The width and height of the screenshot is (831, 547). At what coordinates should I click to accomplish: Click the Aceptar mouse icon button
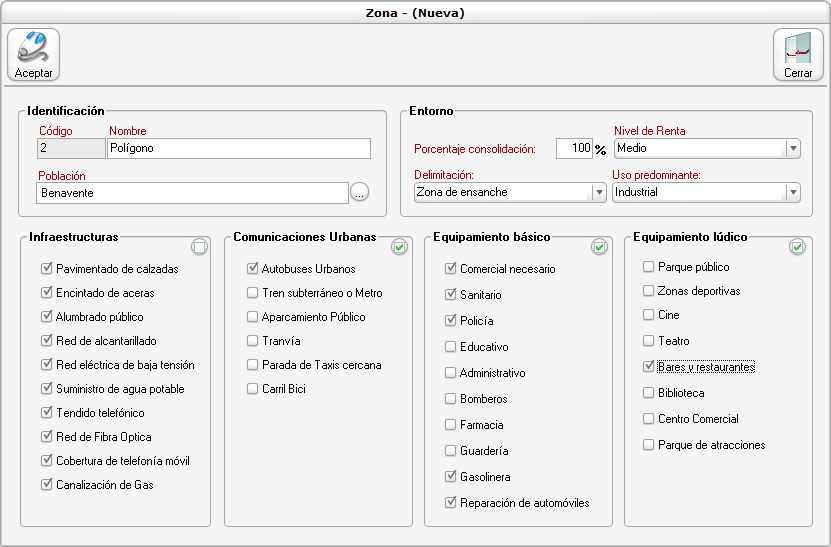tap(34, 54)
